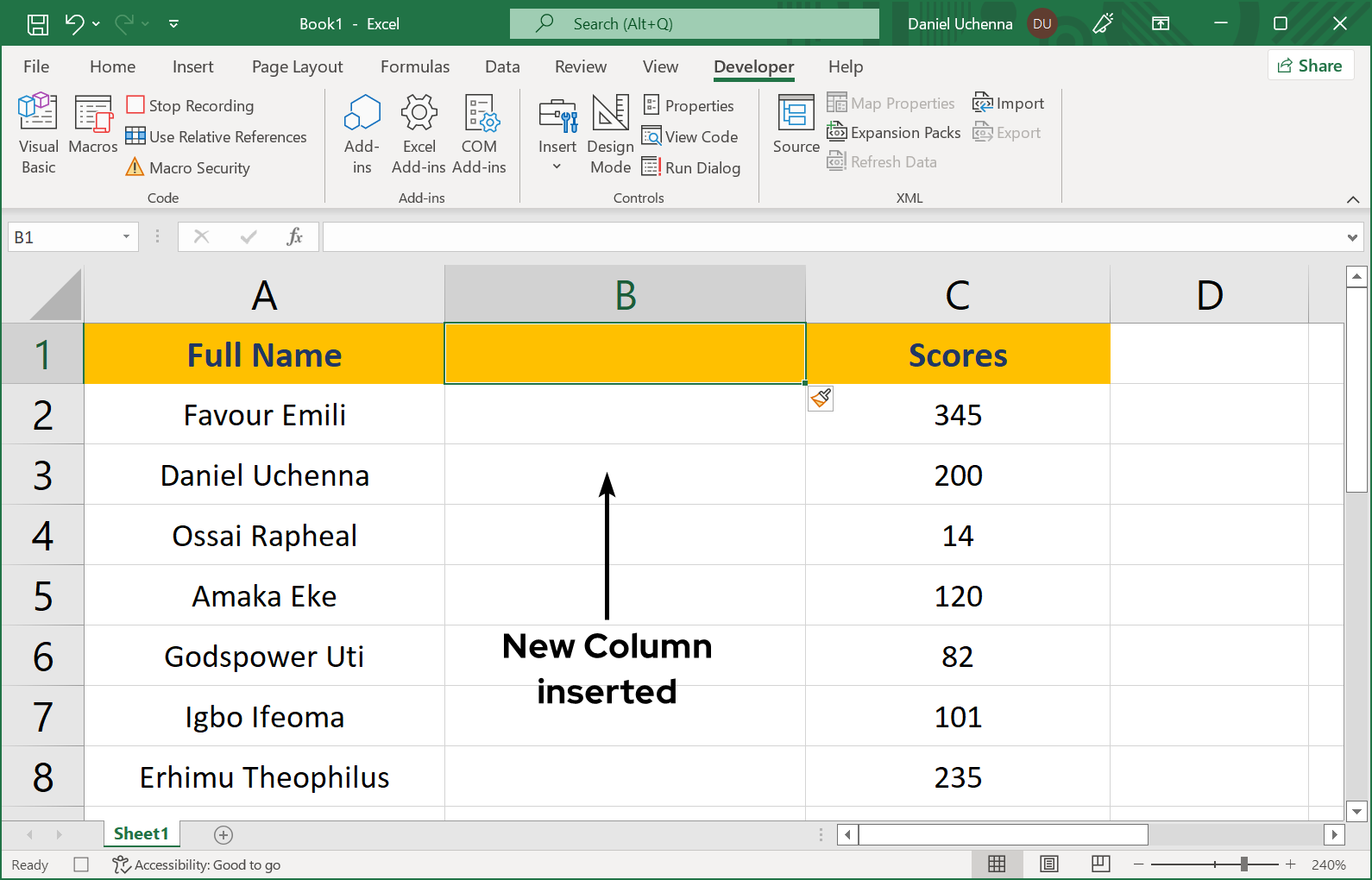Open Excel Add-ins manager
This screenshot has height=880, width=1372.
click(419, 132)
